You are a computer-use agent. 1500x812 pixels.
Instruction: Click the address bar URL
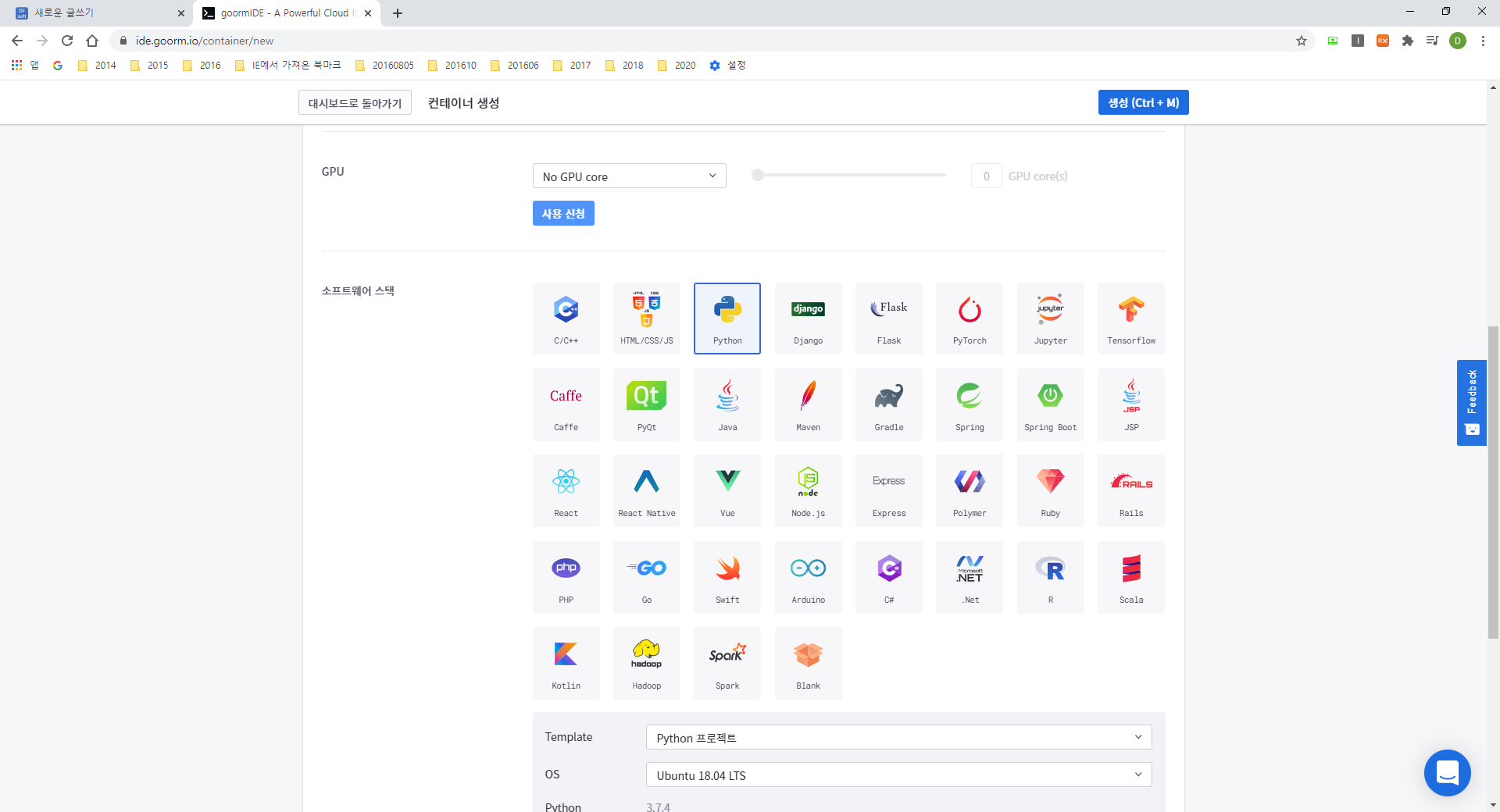pyautogui.click(x=205, y=41)
